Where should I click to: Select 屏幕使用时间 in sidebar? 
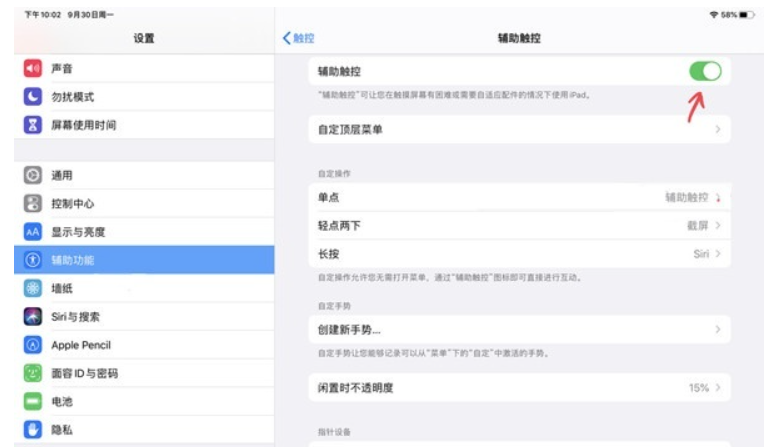tap(144, 125)
